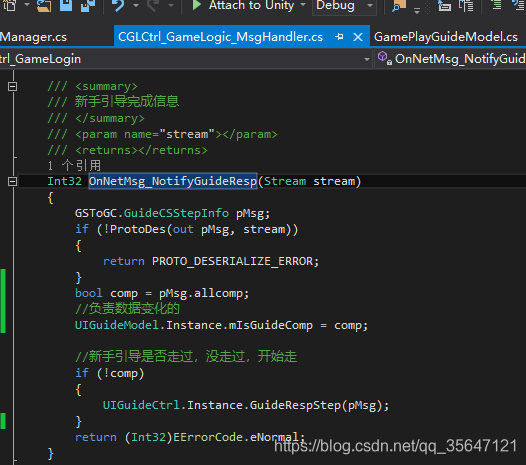
Task: Switch to the Manager.cs tab
Action: pos(34,37)
